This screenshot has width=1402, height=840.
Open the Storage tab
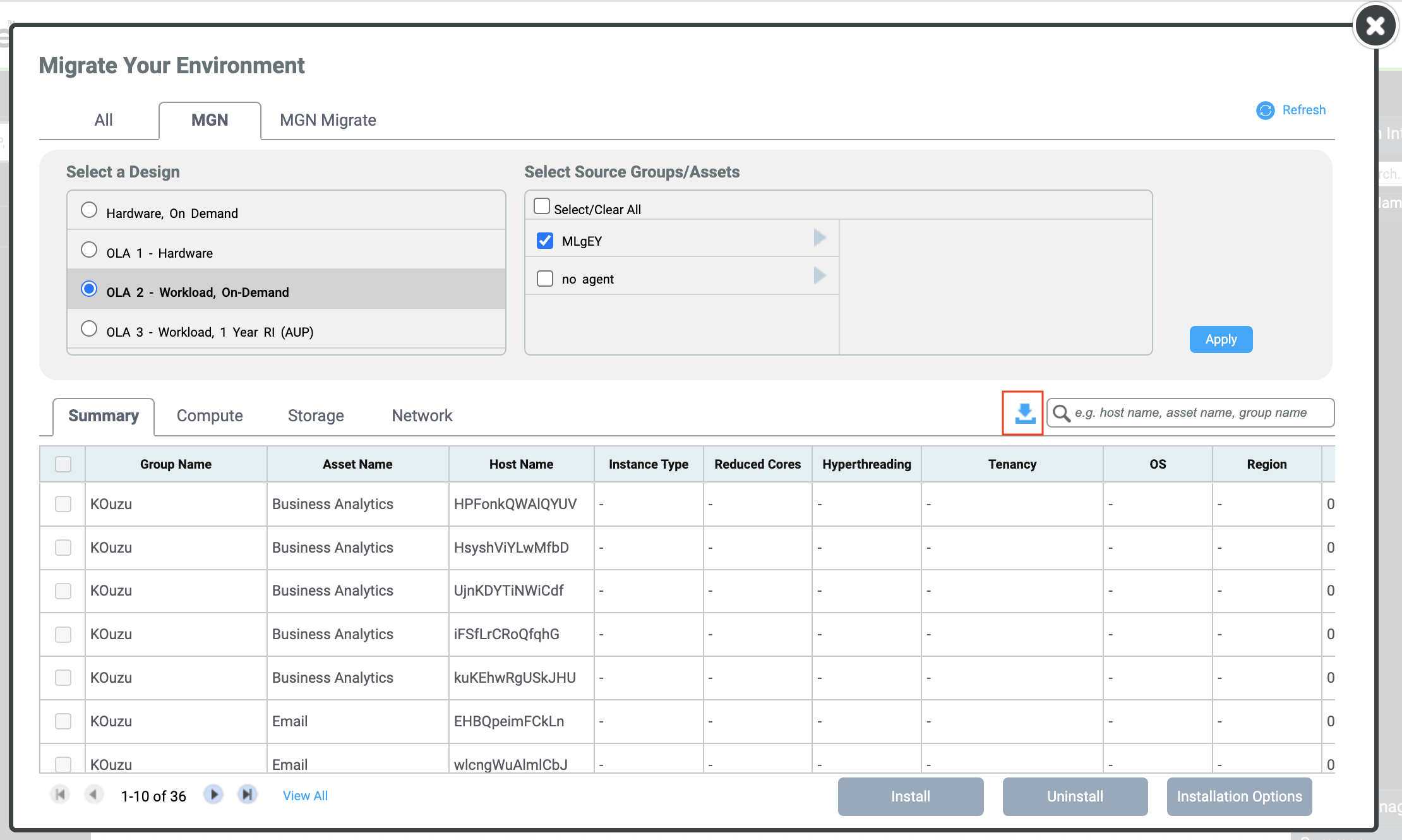coord(316,416)
